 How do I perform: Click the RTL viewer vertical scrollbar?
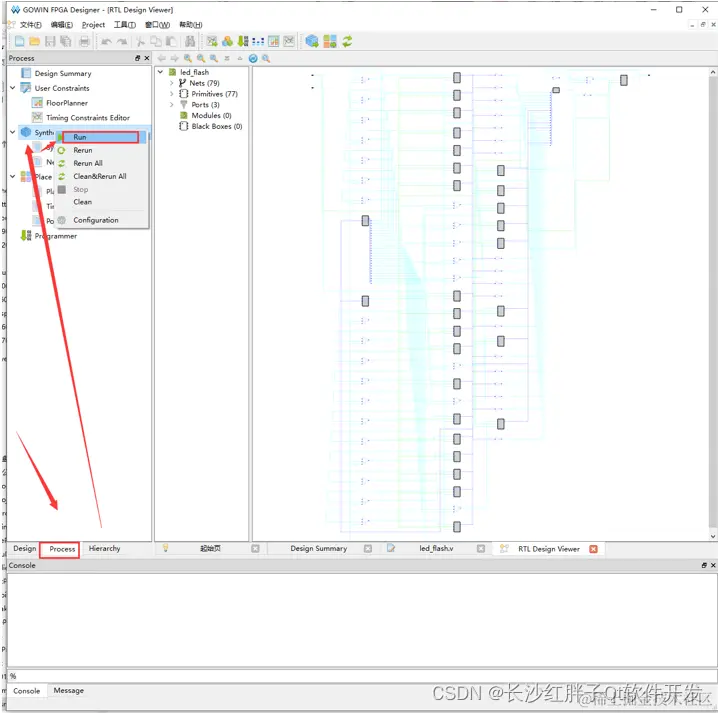click(x=713, y=304)
